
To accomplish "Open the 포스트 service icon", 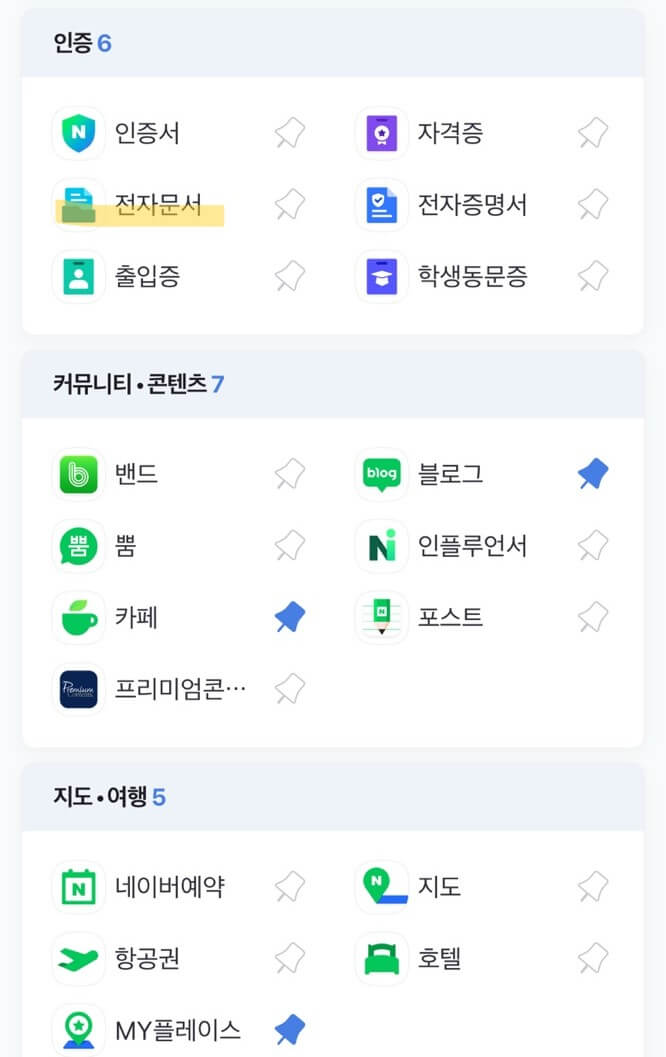I will pyautogui.click(x=380, y=617).
